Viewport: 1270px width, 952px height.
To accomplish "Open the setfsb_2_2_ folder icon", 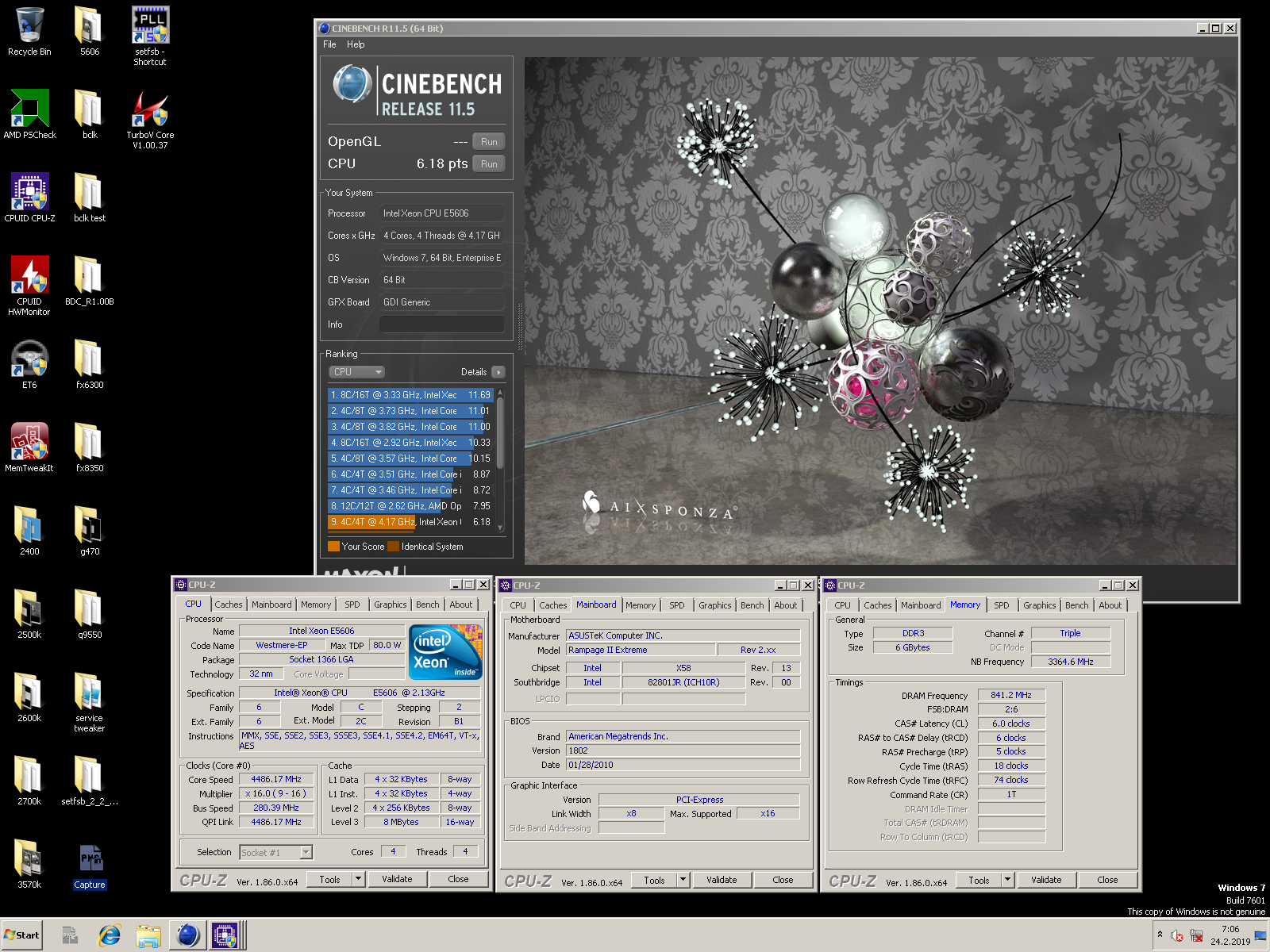I will [x=89, y=781].
